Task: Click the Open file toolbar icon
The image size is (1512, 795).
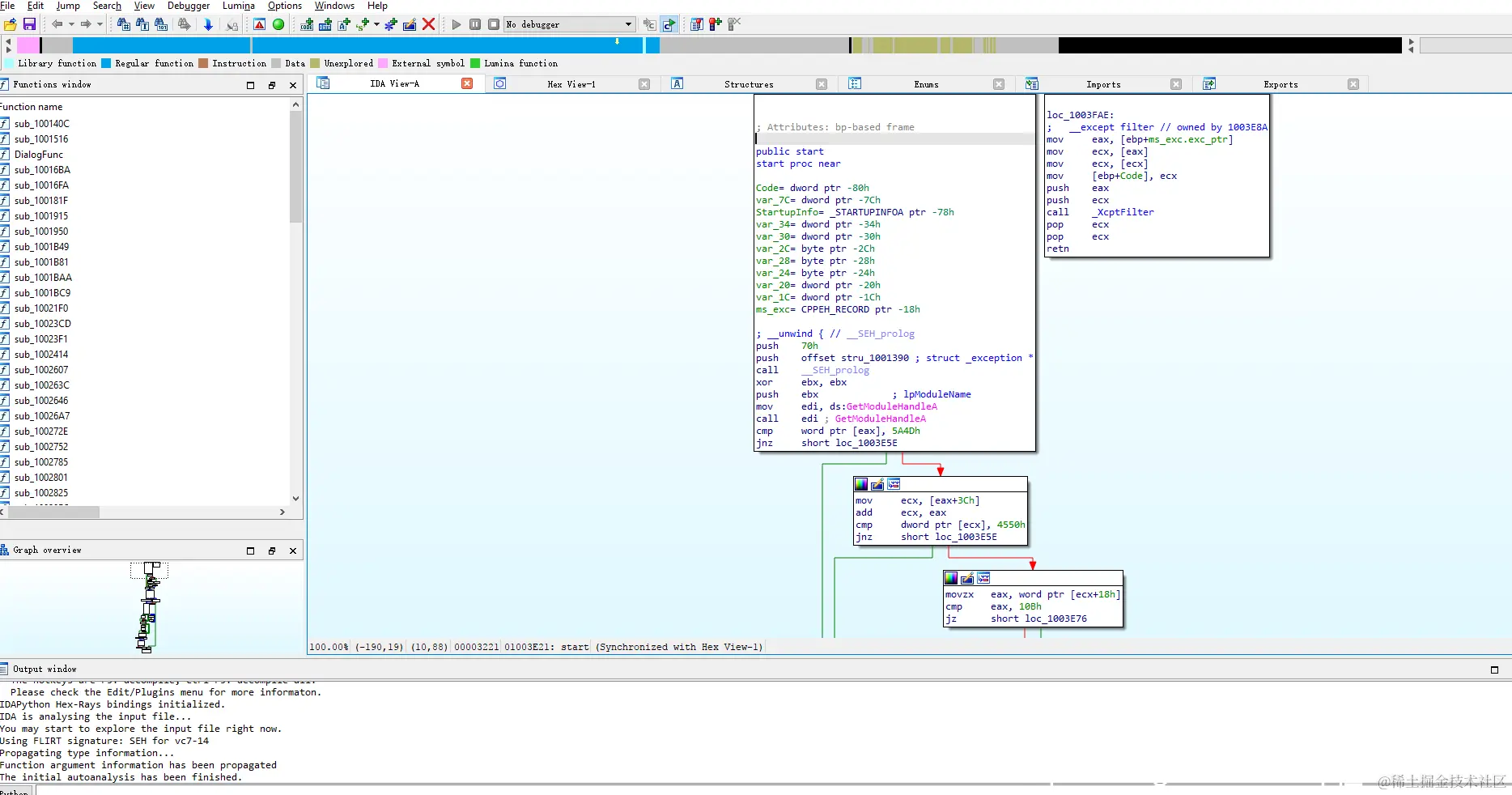Action: pyautogui.click(x=11, y=24)
